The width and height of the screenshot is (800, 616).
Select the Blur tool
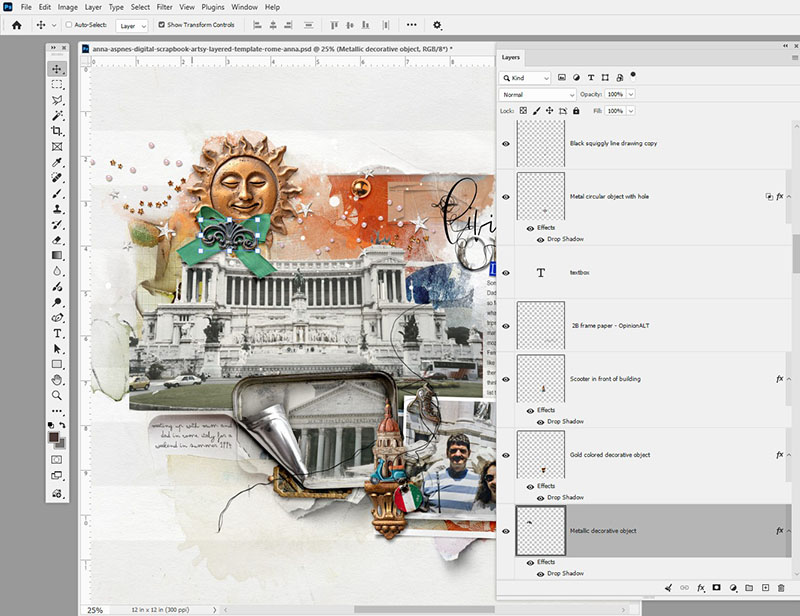[57, 271]
